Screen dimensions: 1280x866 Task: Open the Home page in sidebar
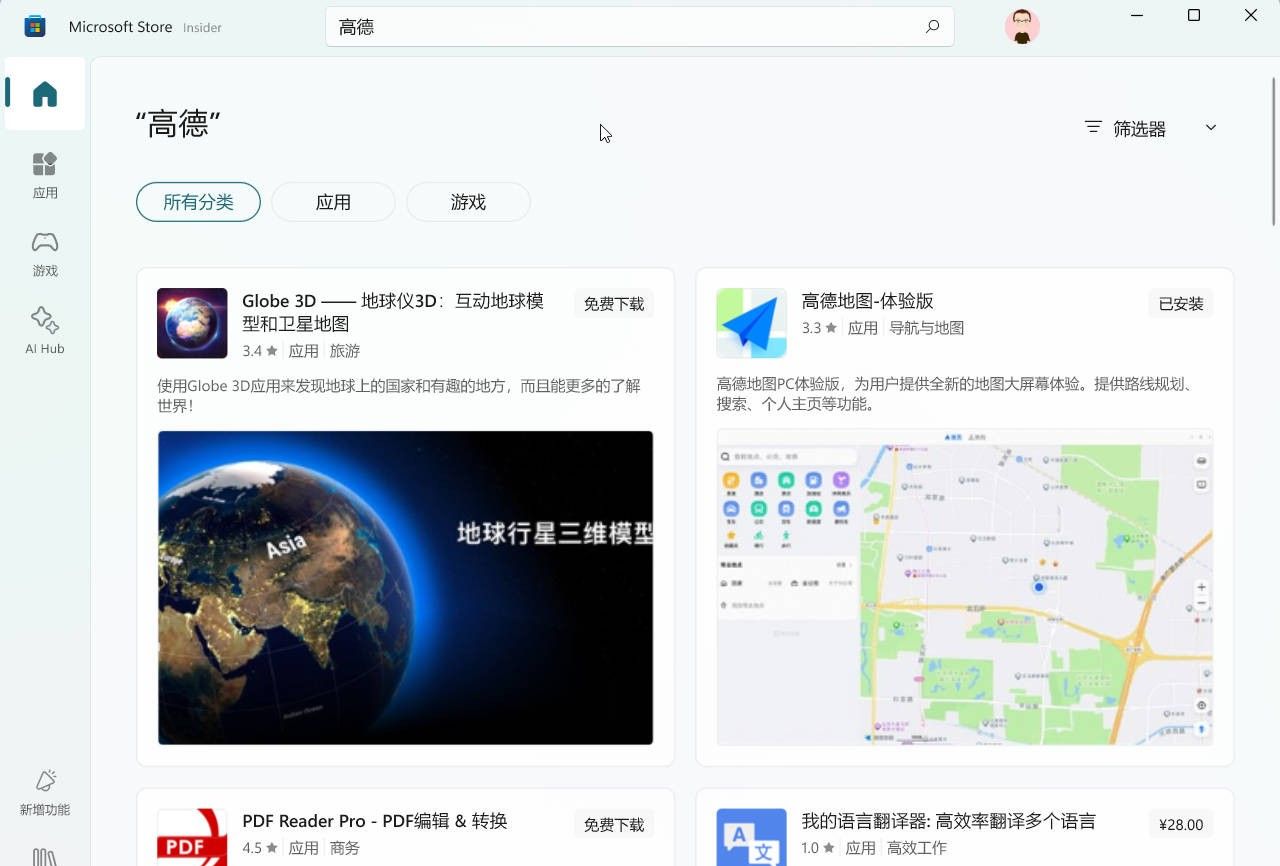click(45, 94)
